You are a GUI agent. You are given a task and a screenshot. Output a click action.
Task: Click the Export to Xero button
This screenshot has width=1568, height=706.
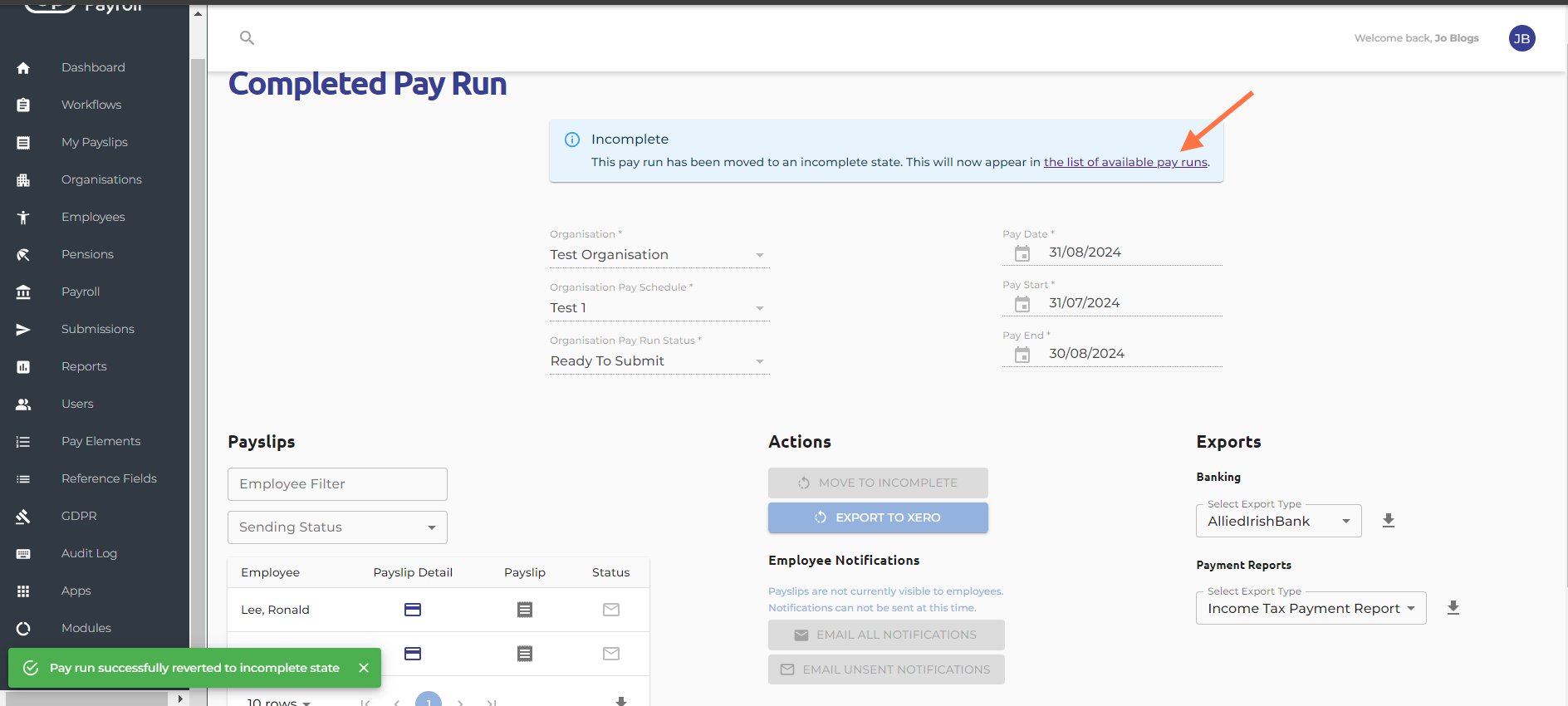pyautogui.click(x=878, y=517)
